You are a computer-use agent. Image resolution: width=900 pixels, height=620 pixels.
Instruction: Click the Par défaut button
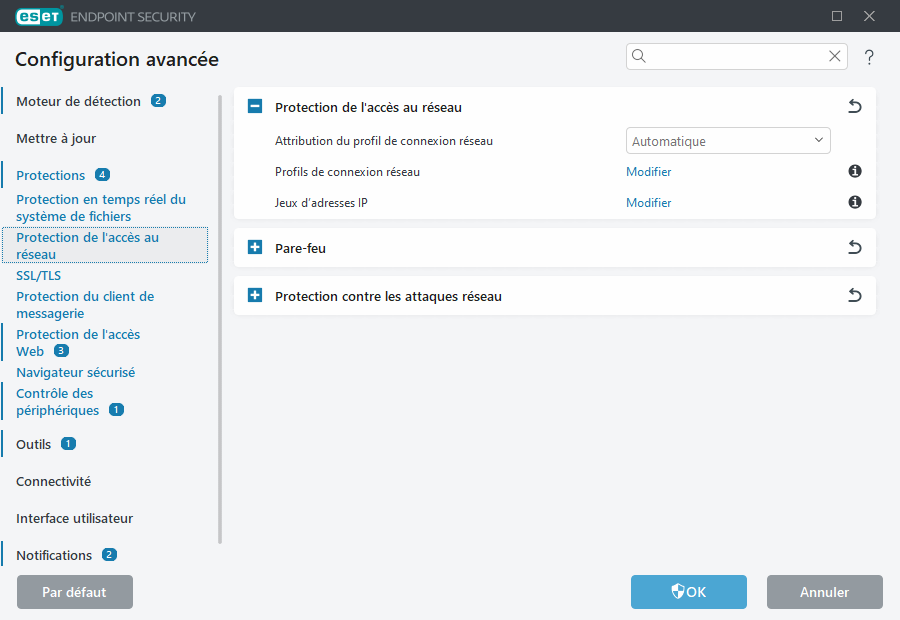(74, 592)
